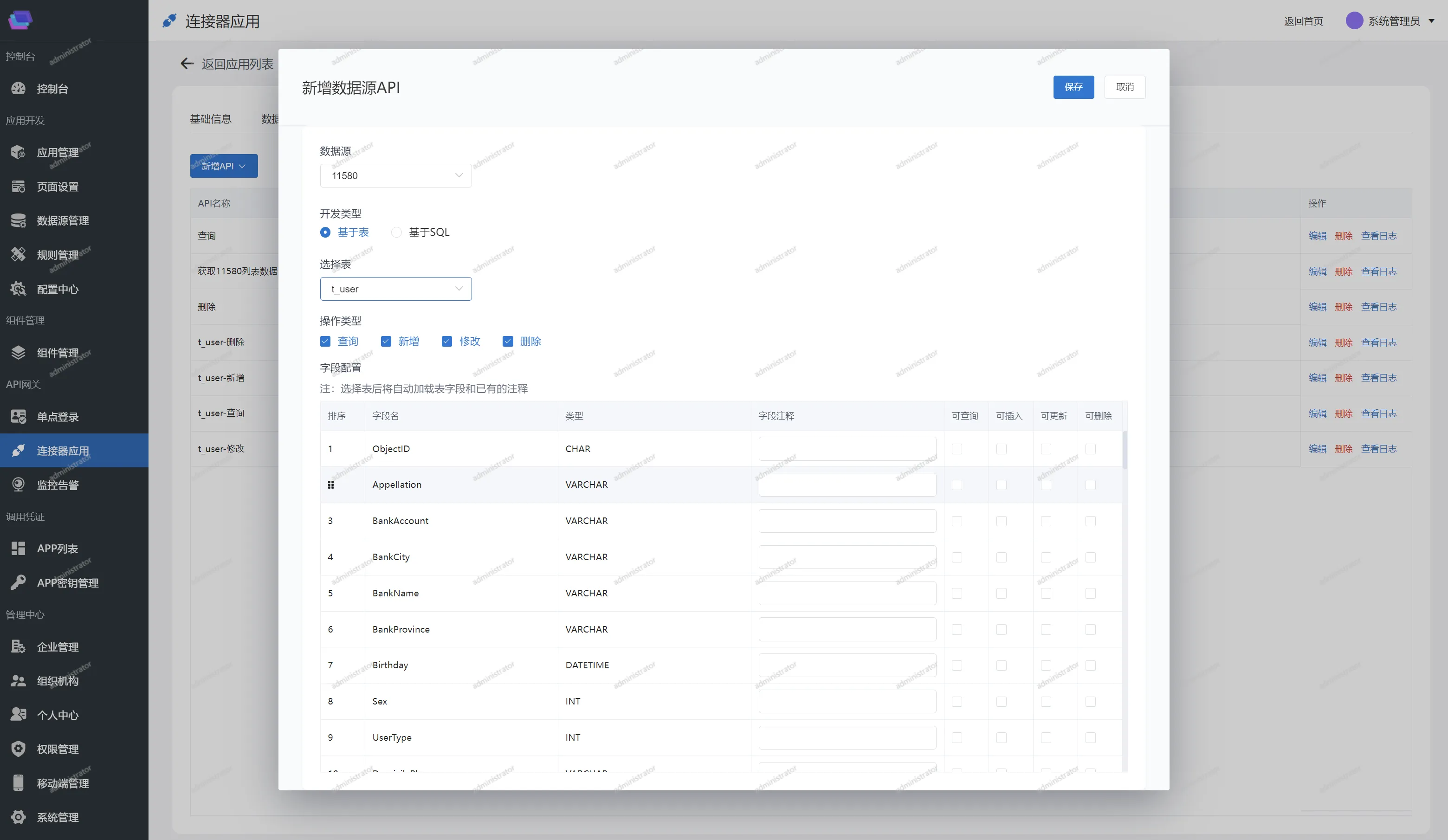
Task: Select the 基于SQL radio option
Action: [396, 232]
